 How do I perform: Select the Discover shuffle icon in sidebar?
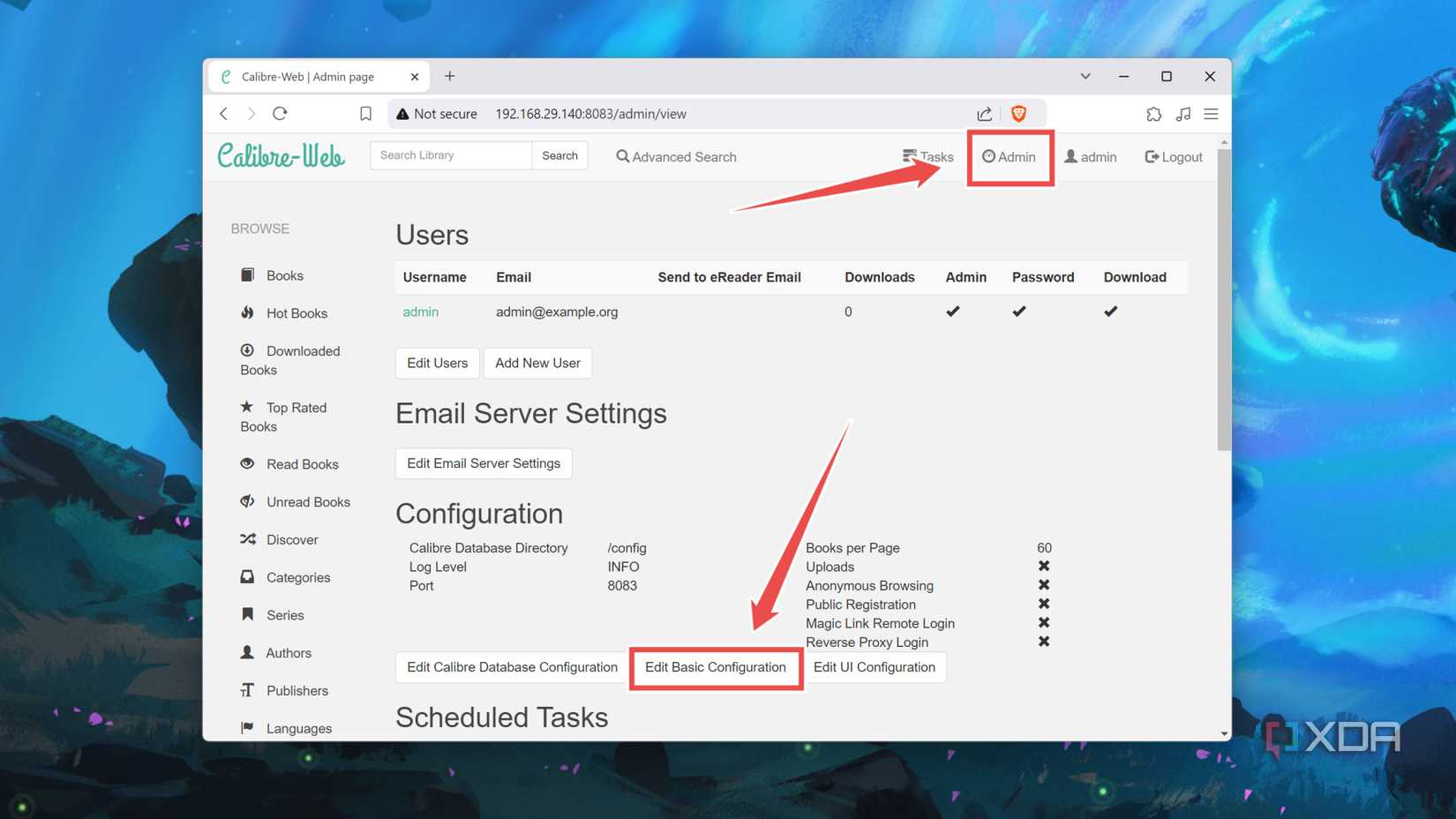247,539
